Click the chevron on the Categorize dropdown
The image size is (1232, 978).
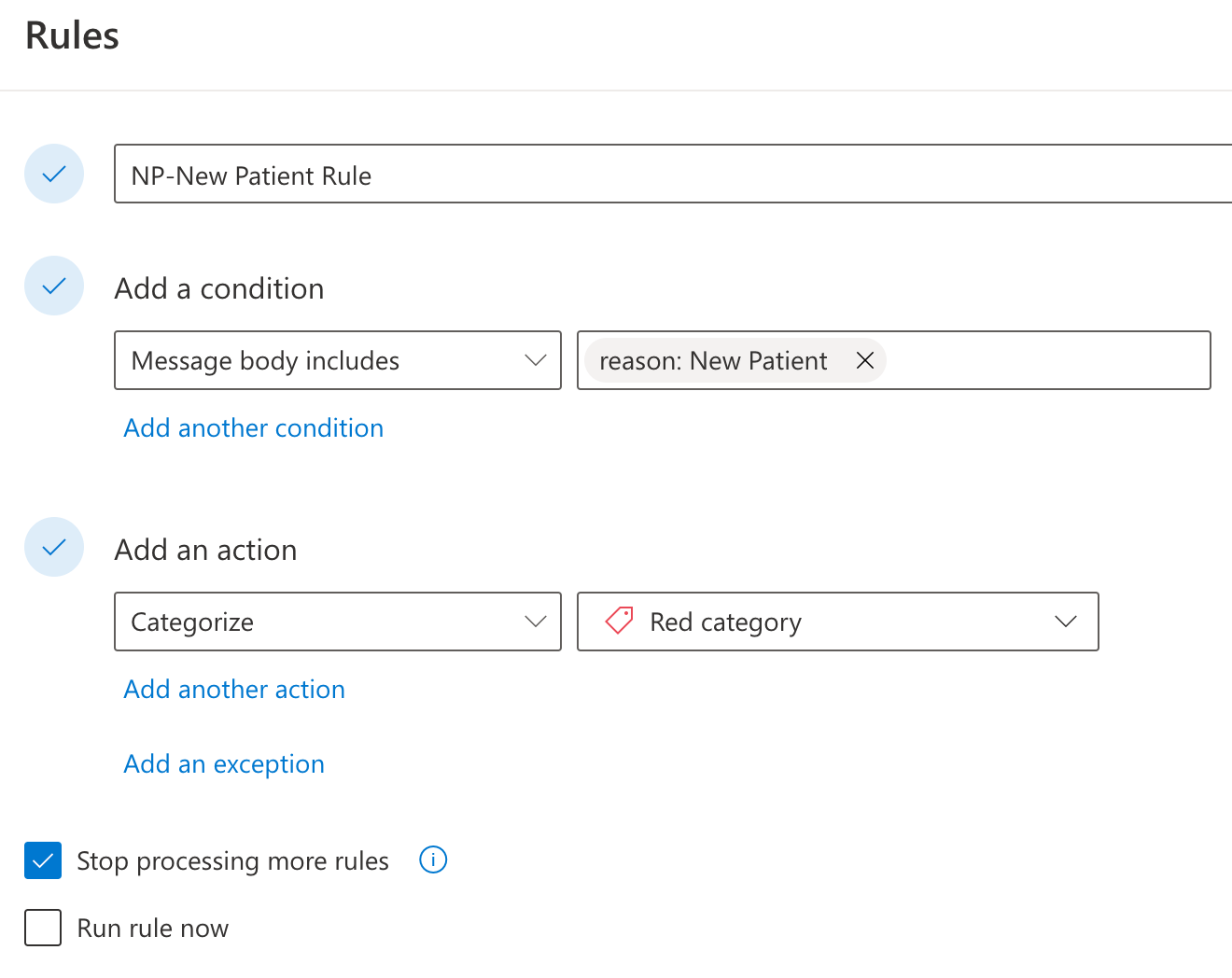coord(535,622)
